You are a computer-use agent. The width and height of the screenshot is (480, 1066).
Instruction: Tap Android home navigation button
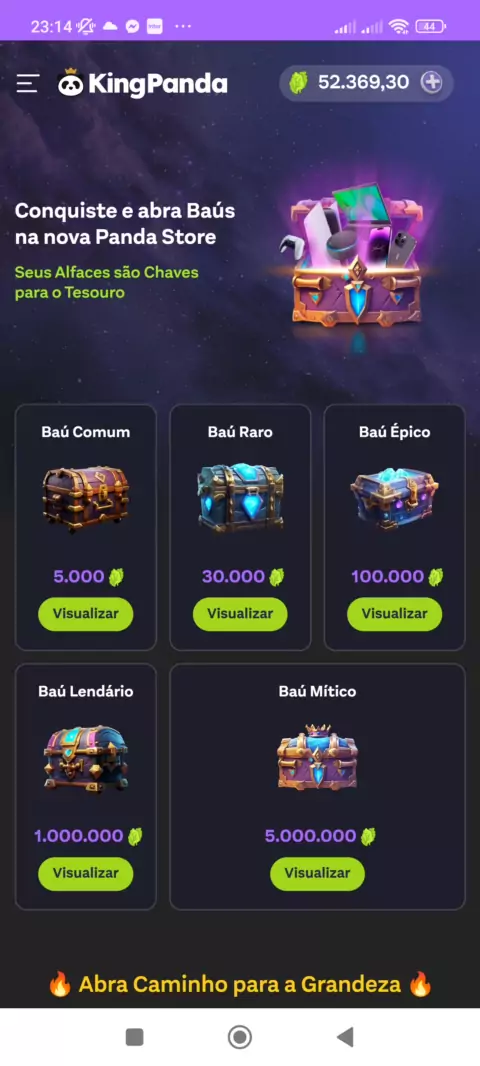point(239,1037)
